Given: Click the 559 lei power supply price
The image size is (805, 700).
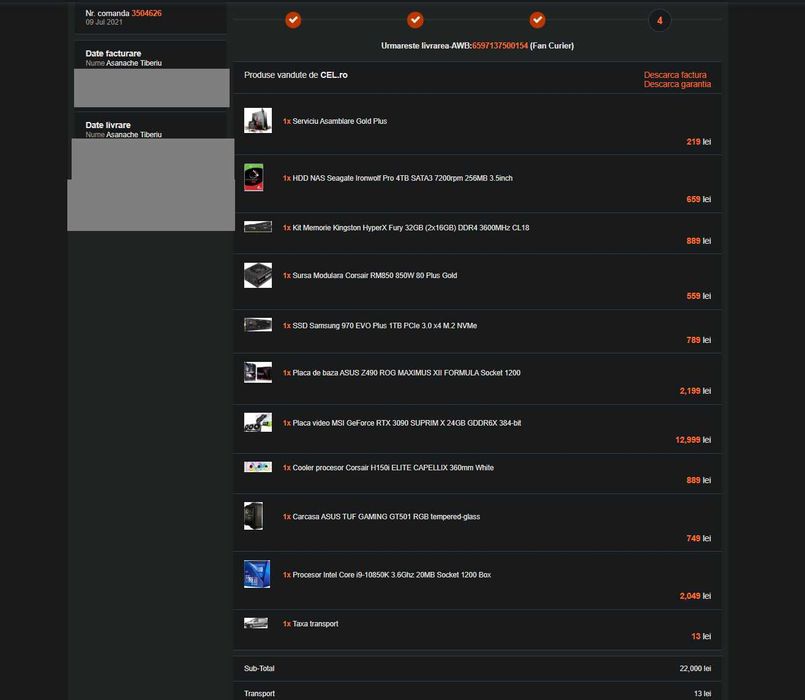Looking at the screenshot, I should click(x=699, y=296).
